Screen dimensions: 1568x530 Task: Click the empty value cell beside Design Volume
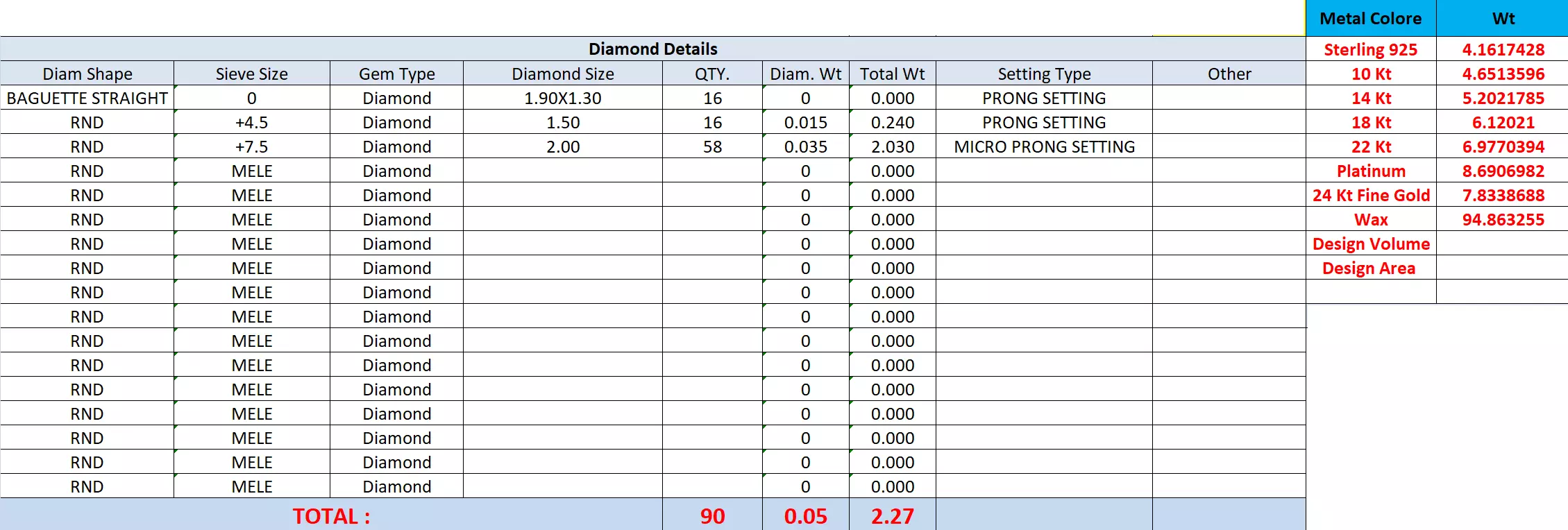pos(1503,243)
